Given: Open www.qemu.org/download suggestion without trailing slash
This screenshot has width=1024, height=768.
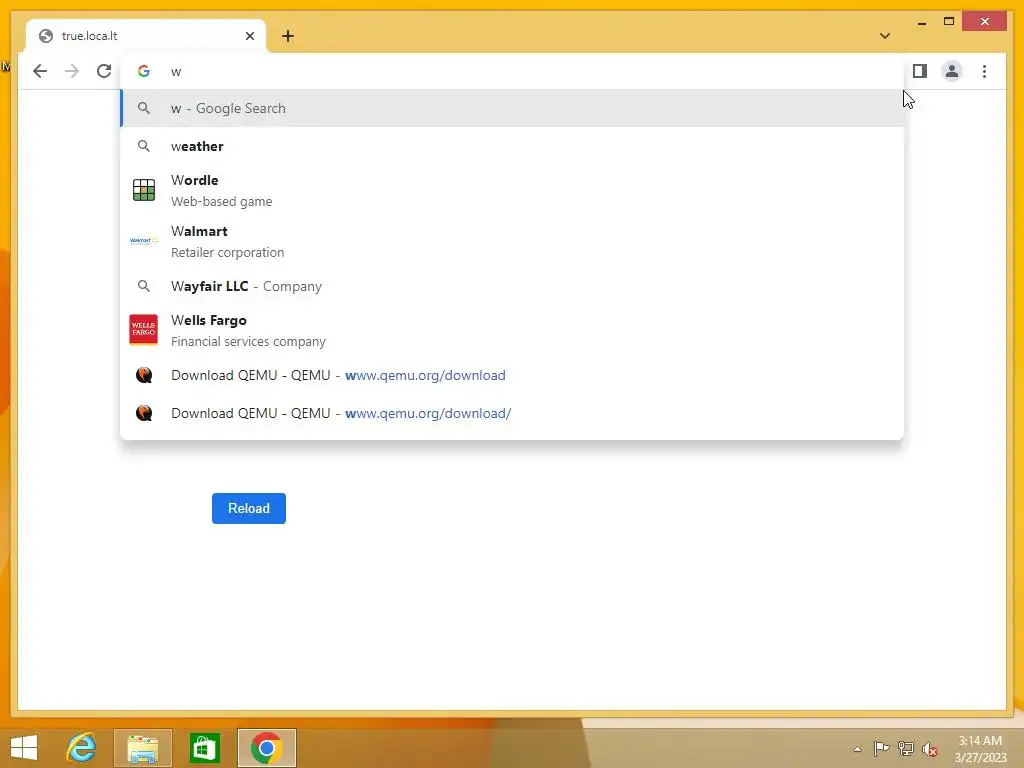Looking at the screenshot, I should point(513,376).
